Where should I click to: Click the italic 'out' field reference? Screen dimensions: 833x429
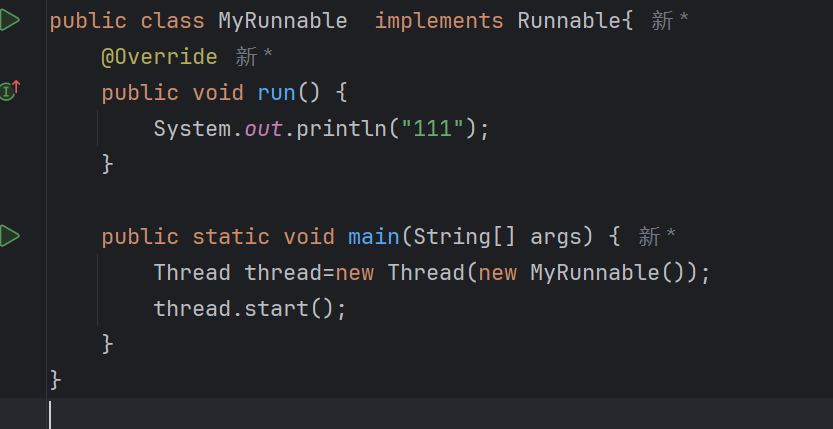[x=263, y=129]
